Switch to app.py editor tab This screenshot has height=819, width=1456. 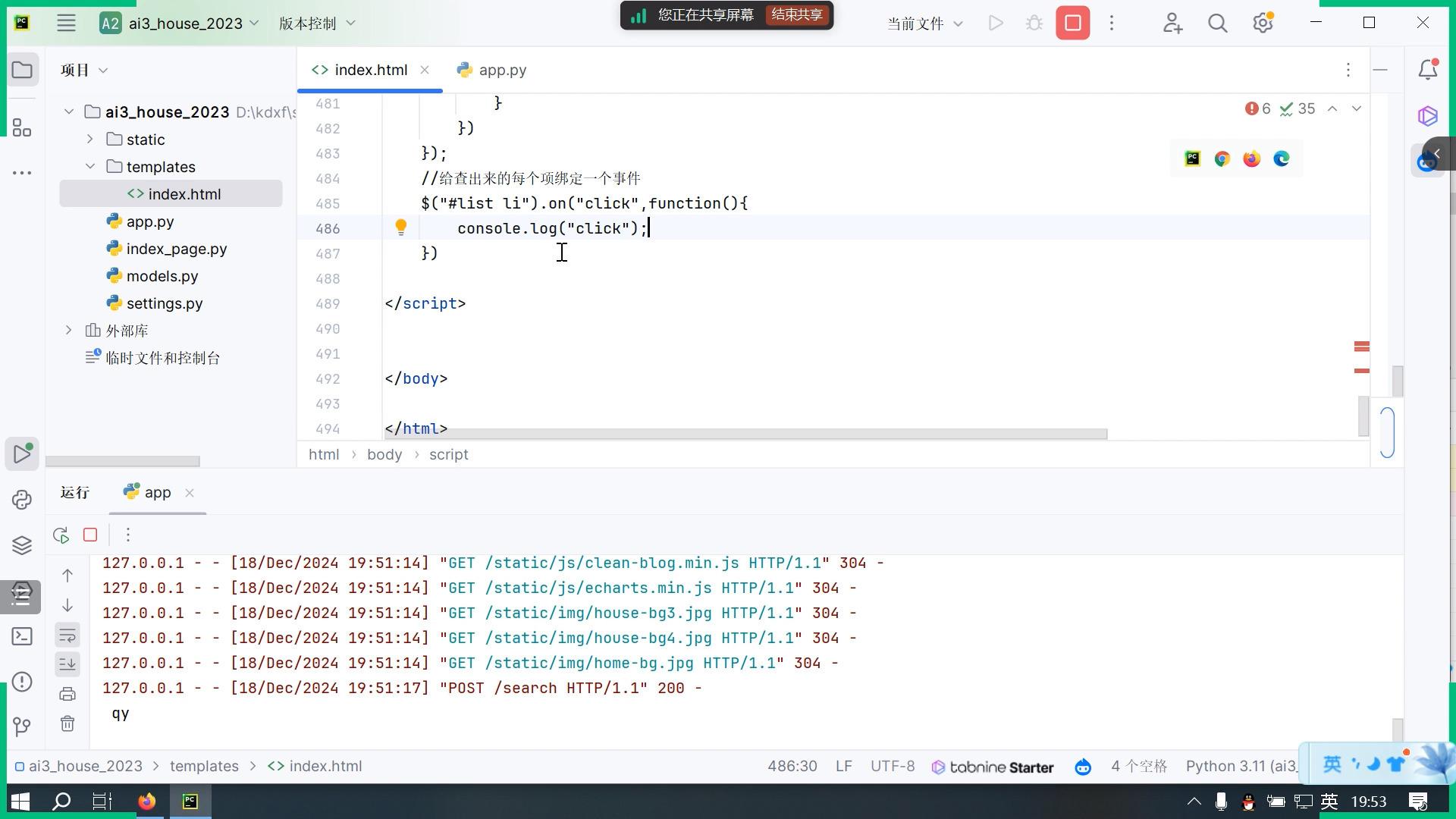[491, 70]
